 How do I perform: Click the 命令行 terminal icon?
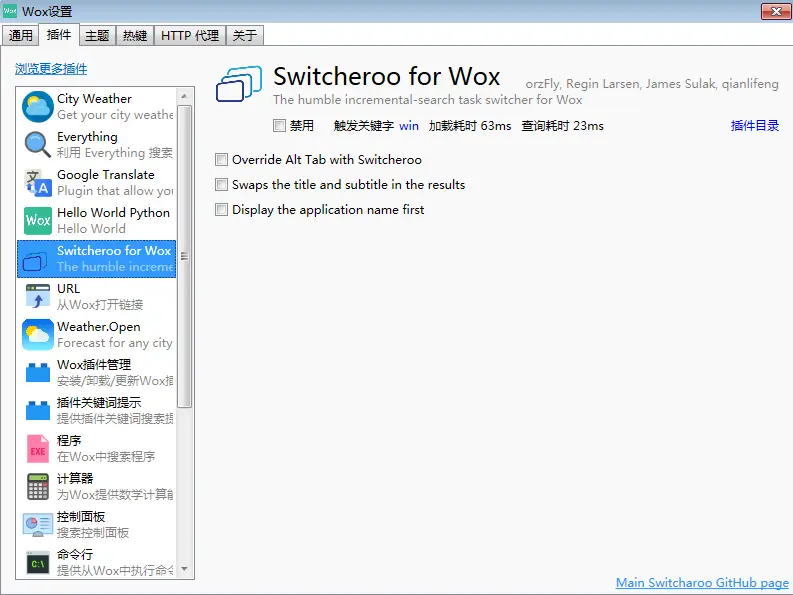pos(38,563)
